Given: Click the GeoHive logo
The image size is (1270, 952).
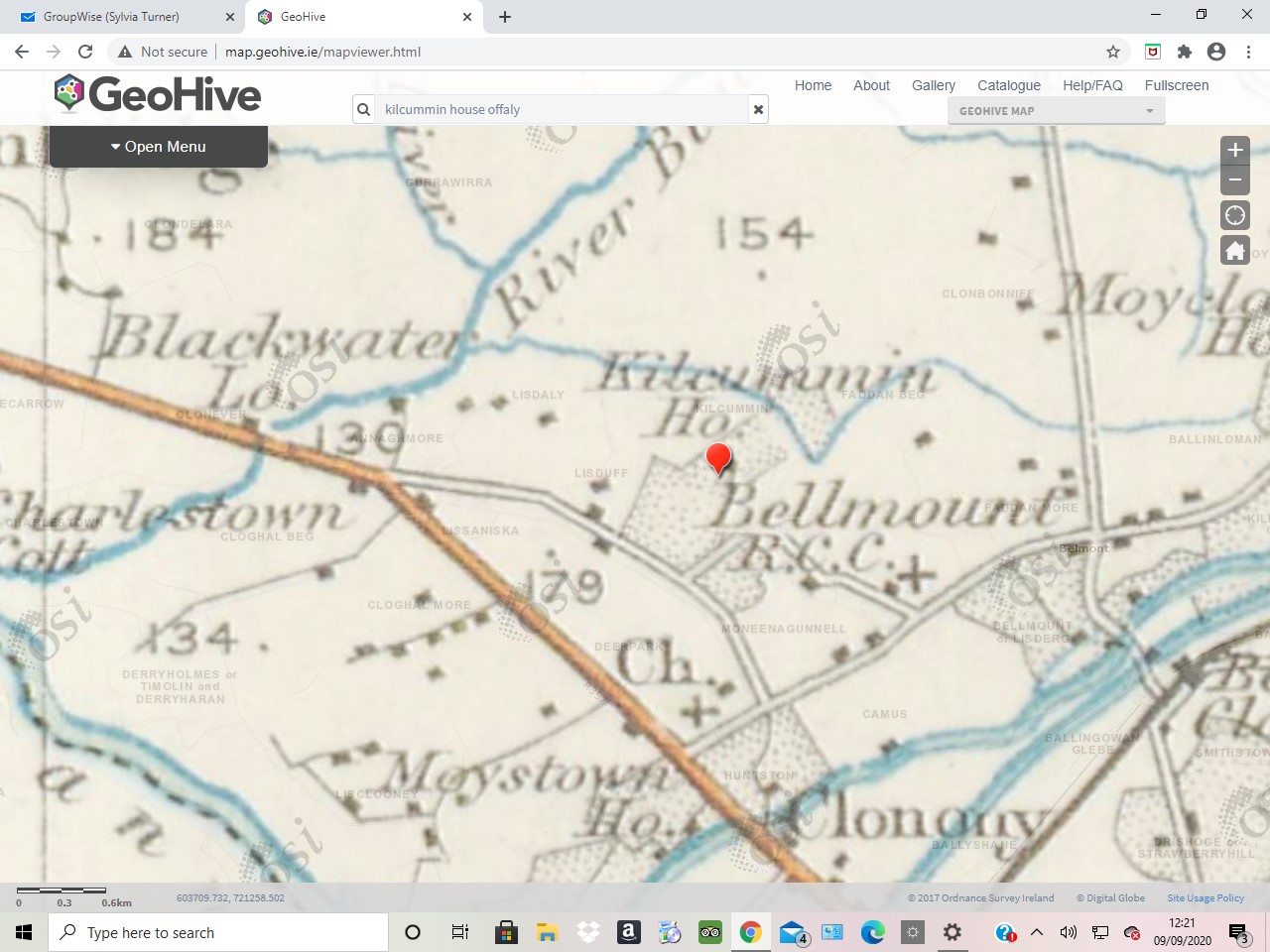Looking at the screenshot, I should tap(157, 94).
